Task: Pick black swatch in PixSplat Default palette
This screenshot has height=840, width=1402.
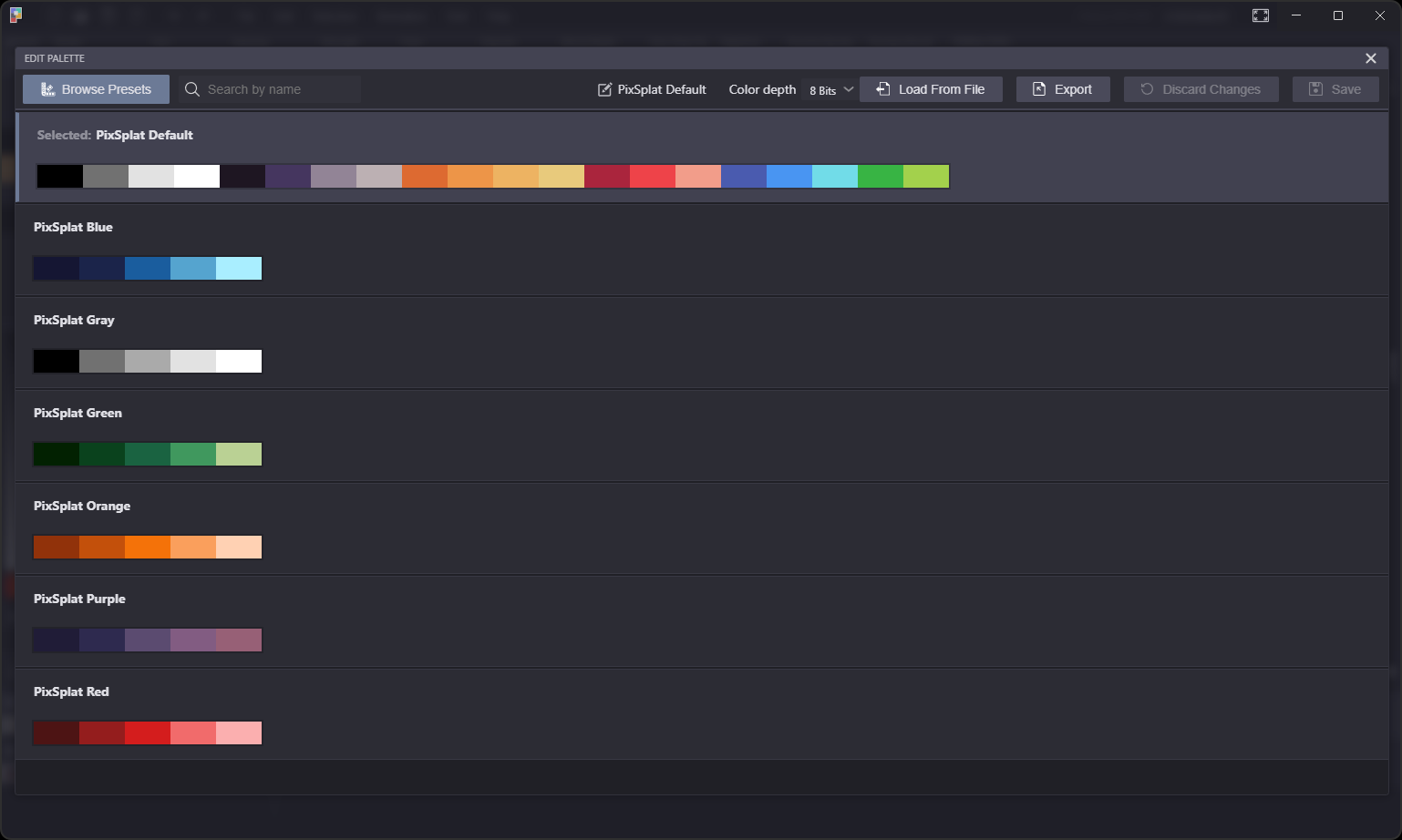Action: [60, 177]
